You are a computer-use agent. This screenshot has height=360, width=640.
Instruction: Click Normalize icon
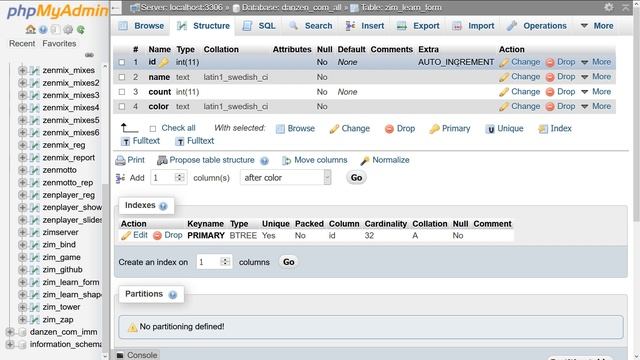(x=364, y=160)
